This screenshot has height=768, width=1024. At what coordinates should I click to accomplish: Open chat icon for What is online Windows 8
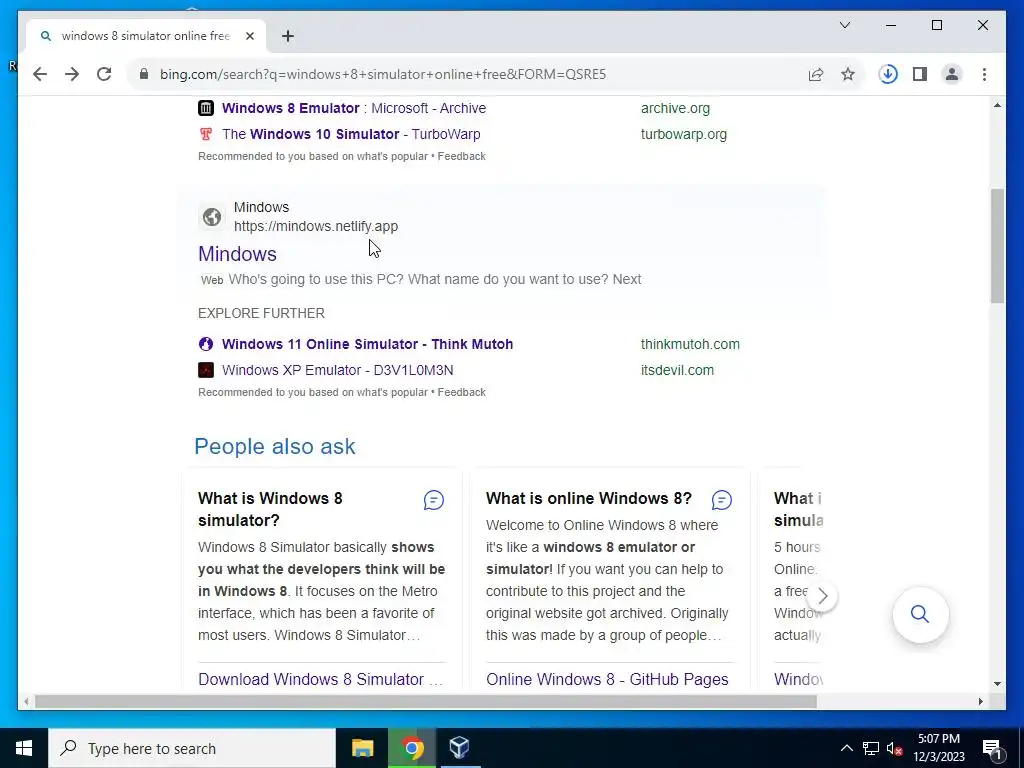[722, 500]
